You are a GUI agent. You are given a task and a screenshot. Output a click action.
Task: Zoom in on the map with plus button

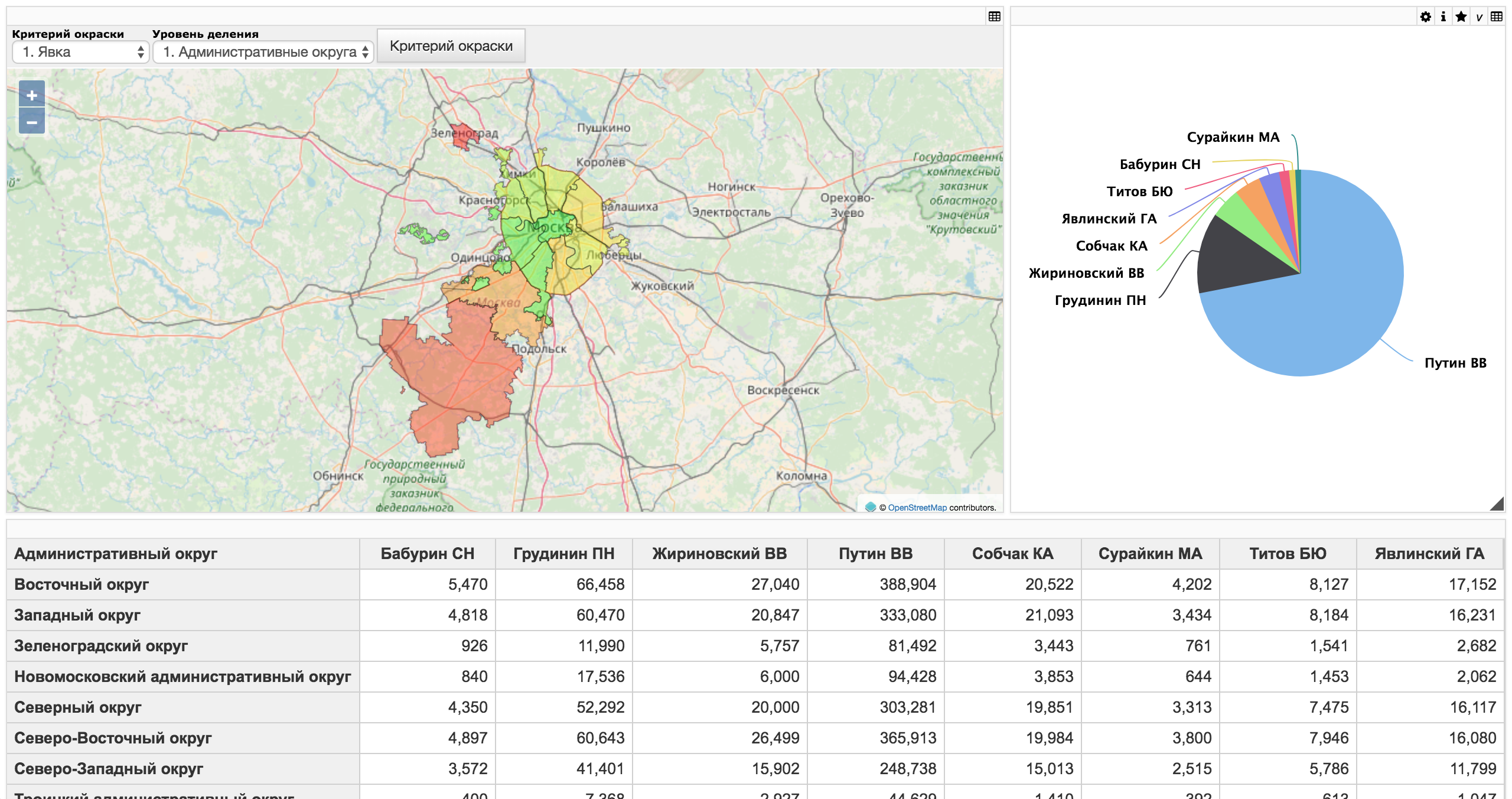pyautogui.click(x=32, y=95)
